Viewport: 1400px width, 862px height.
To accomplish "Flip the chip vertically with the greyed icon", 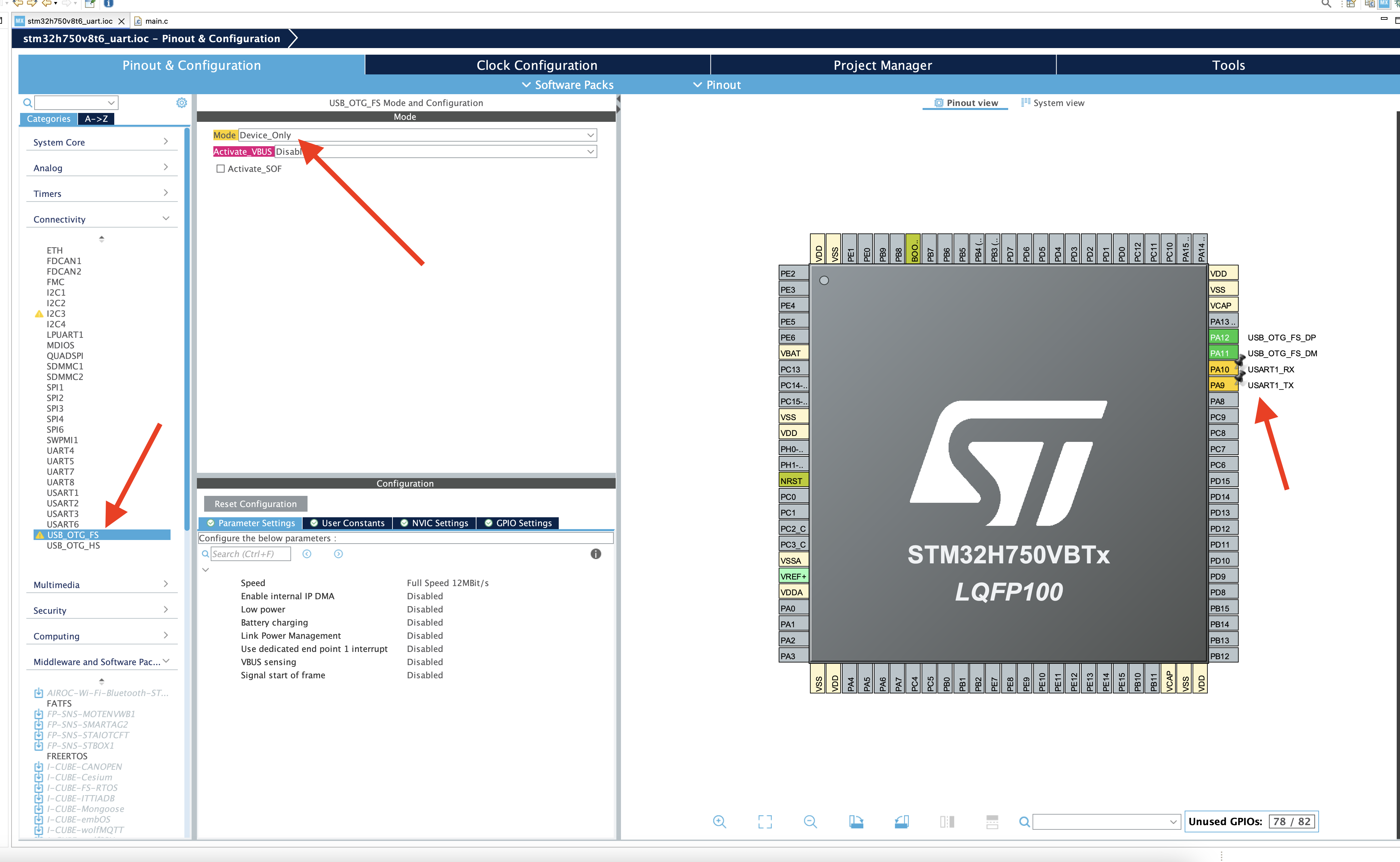I will pyautogui.click(x=992, y=822).
